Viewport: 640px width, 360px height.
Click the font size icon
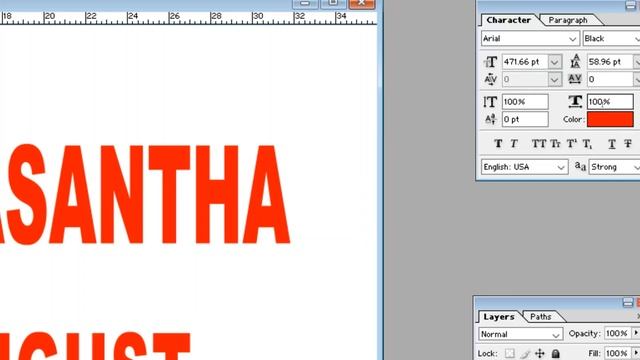490,62
